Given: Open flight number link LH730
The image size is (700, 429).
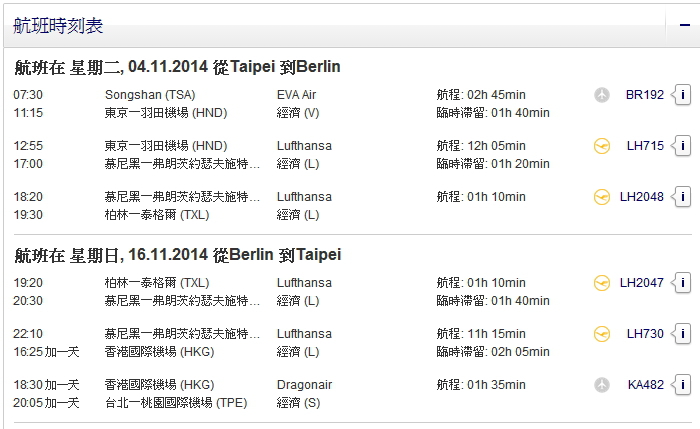Looking at the screenshot, I should (645, 333).
